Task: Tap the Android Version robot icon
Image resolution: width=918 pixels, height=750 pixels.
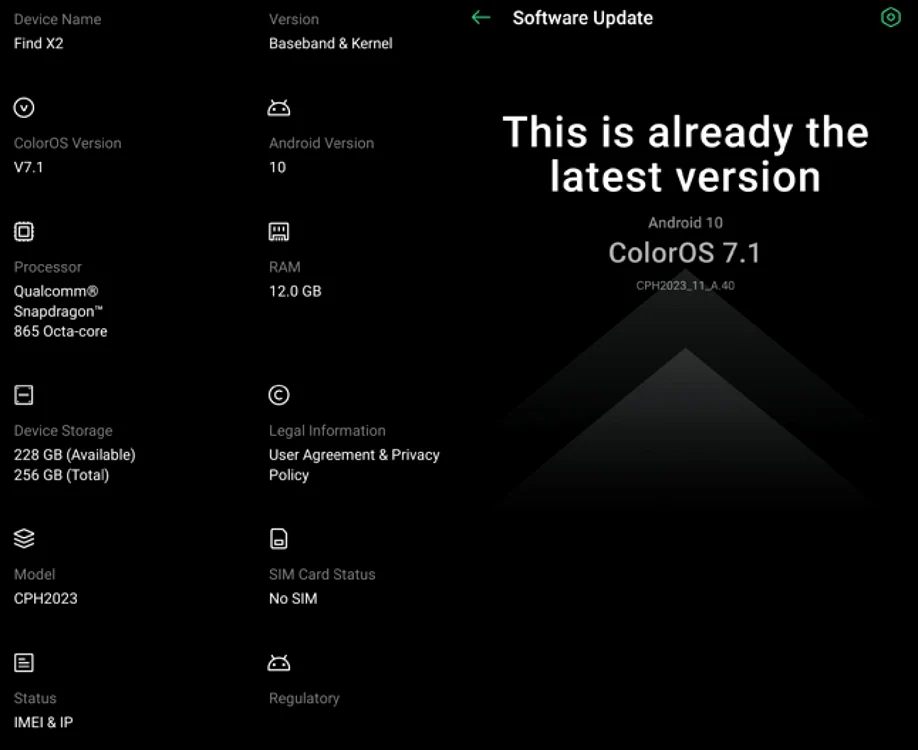Action: [279, 108]
